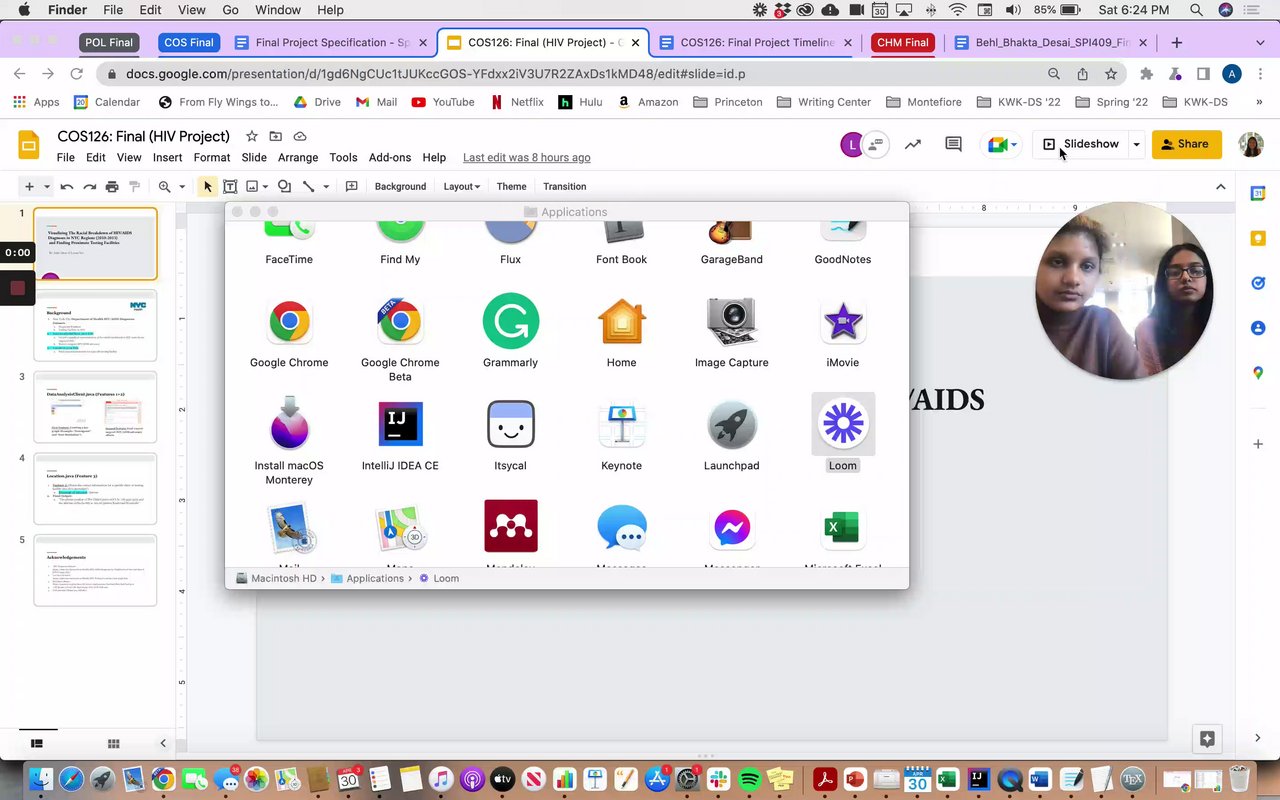Screen dimensions: 1280x800
Task: Open Messenger app in Applications window
Action: [x=732, y=527]
